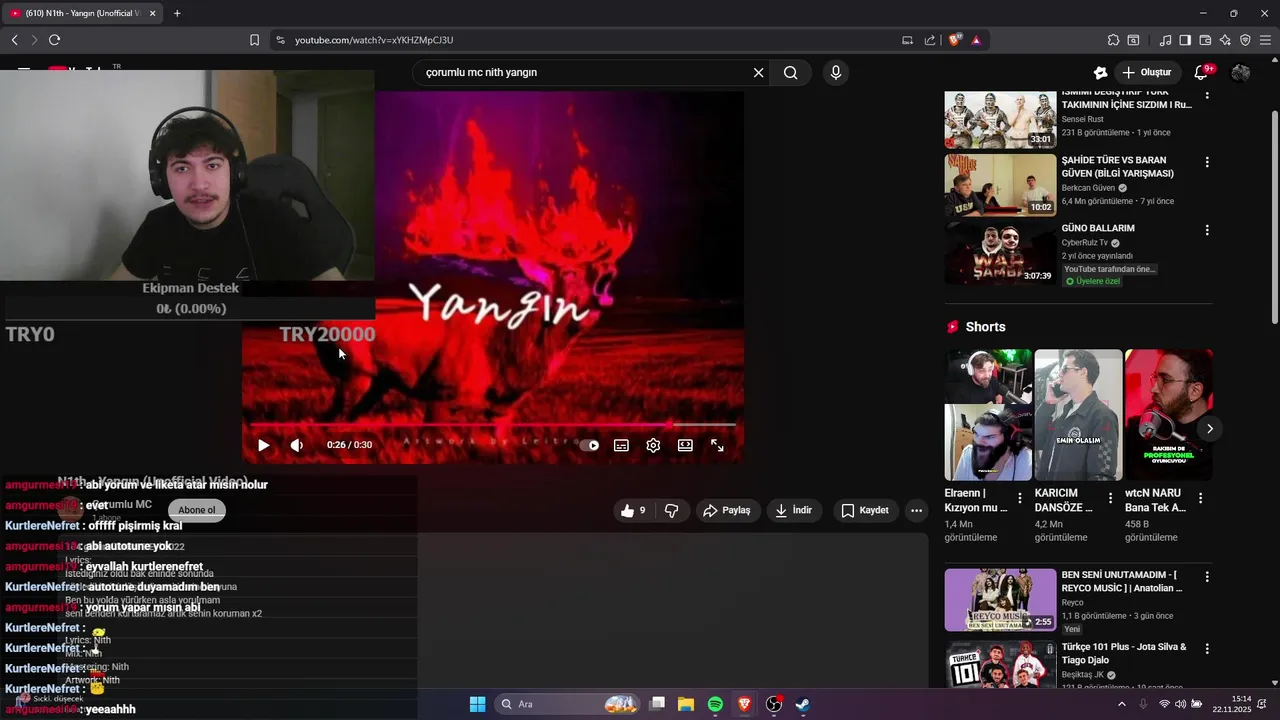Viewport: 1280px width, 720px height.
Task: Open a new browser tab
Action: (177, 13)
